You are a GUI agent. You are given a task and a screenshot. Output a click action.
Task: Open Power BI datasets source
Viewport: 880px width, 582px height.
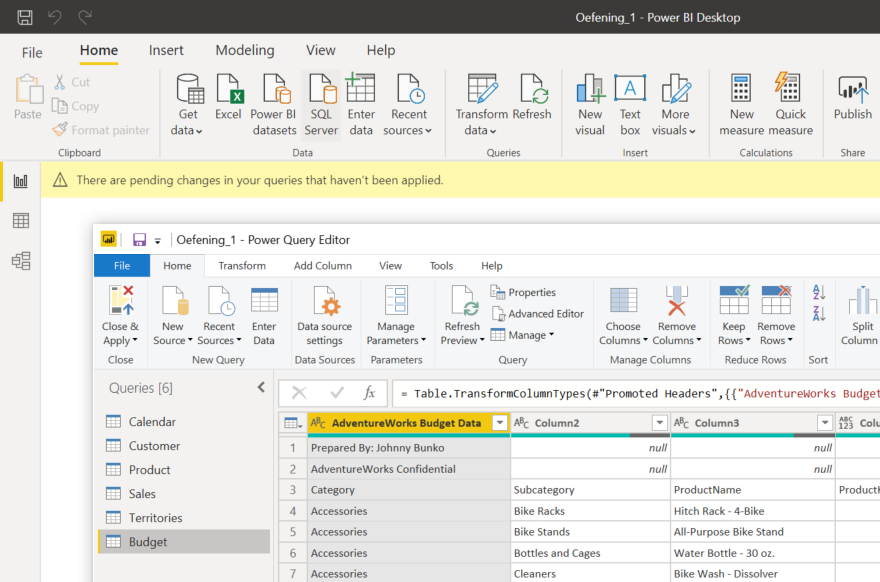[x=274, y=105]
